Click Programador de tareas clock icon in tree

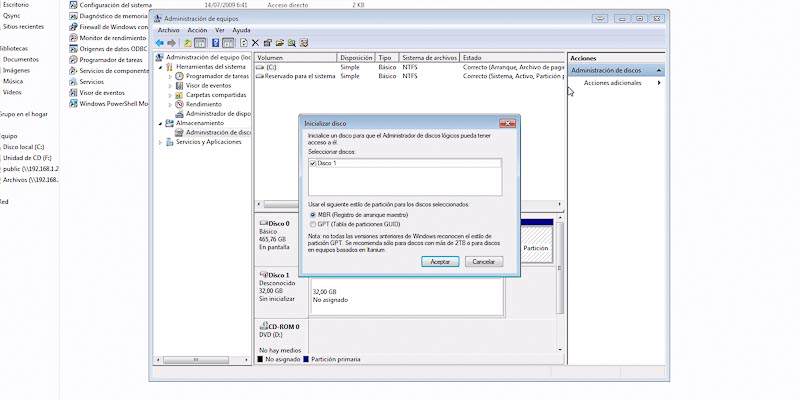pyautogui.click(x=179, y=76)
